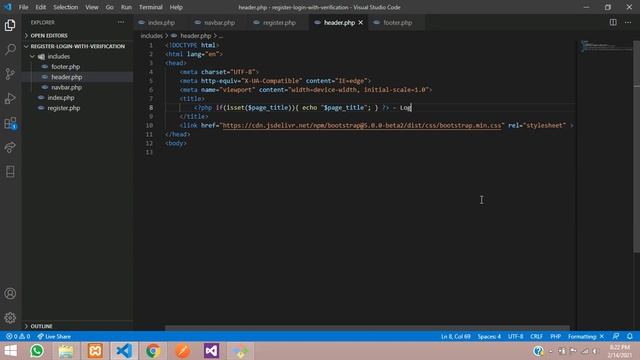This screenshot has width=640, height=360.
Task: Close the header.php tab
Action: pyautogui.click(x=360, y=22)
